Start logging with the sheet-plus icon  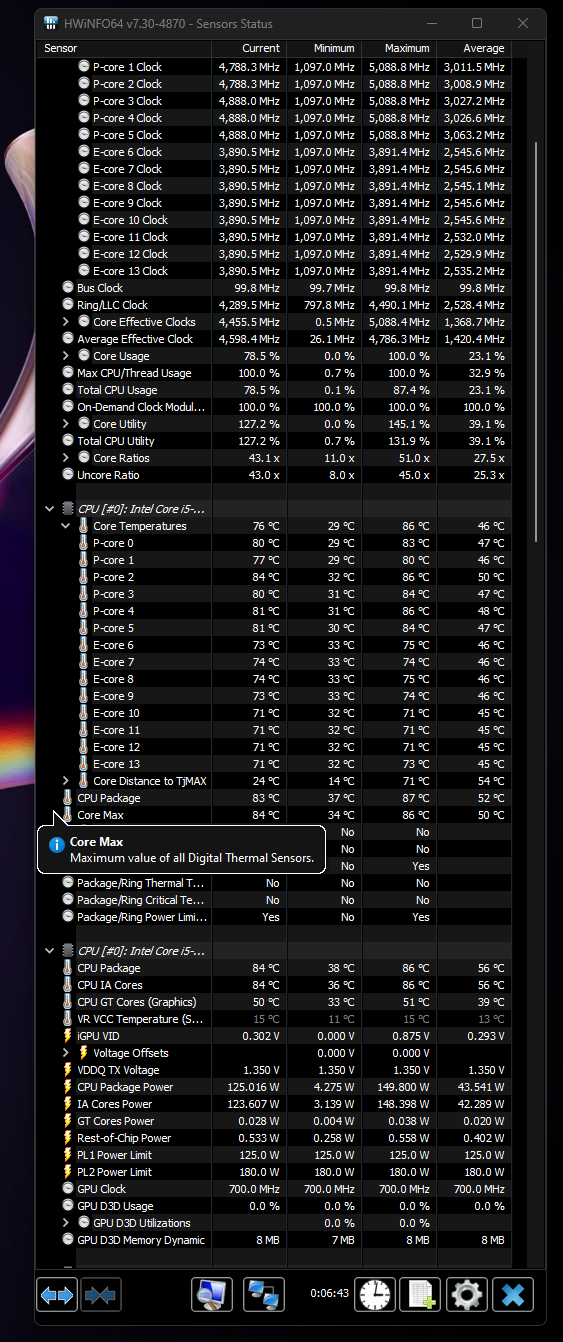click(x=420, y=1294)
